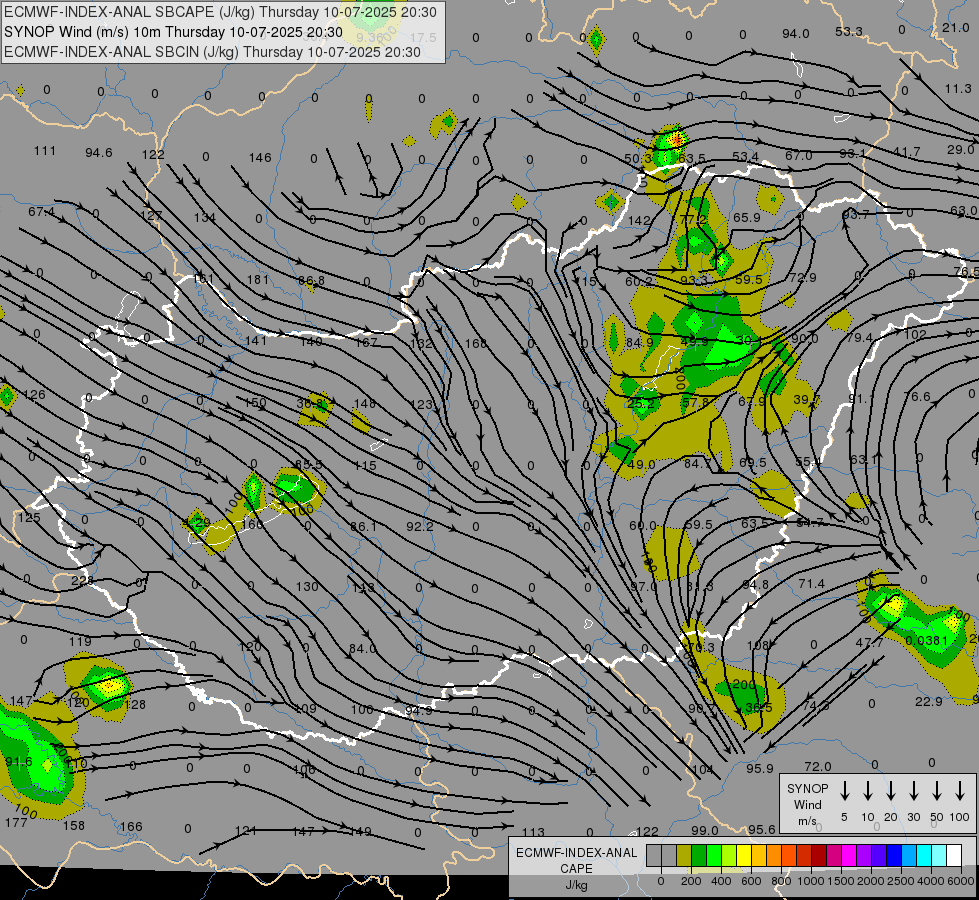Image resolution: width=979 pixels, height=900 pixels.
Task: Click the 5 m/s arrow in wind legend
Action: (844, 791)
